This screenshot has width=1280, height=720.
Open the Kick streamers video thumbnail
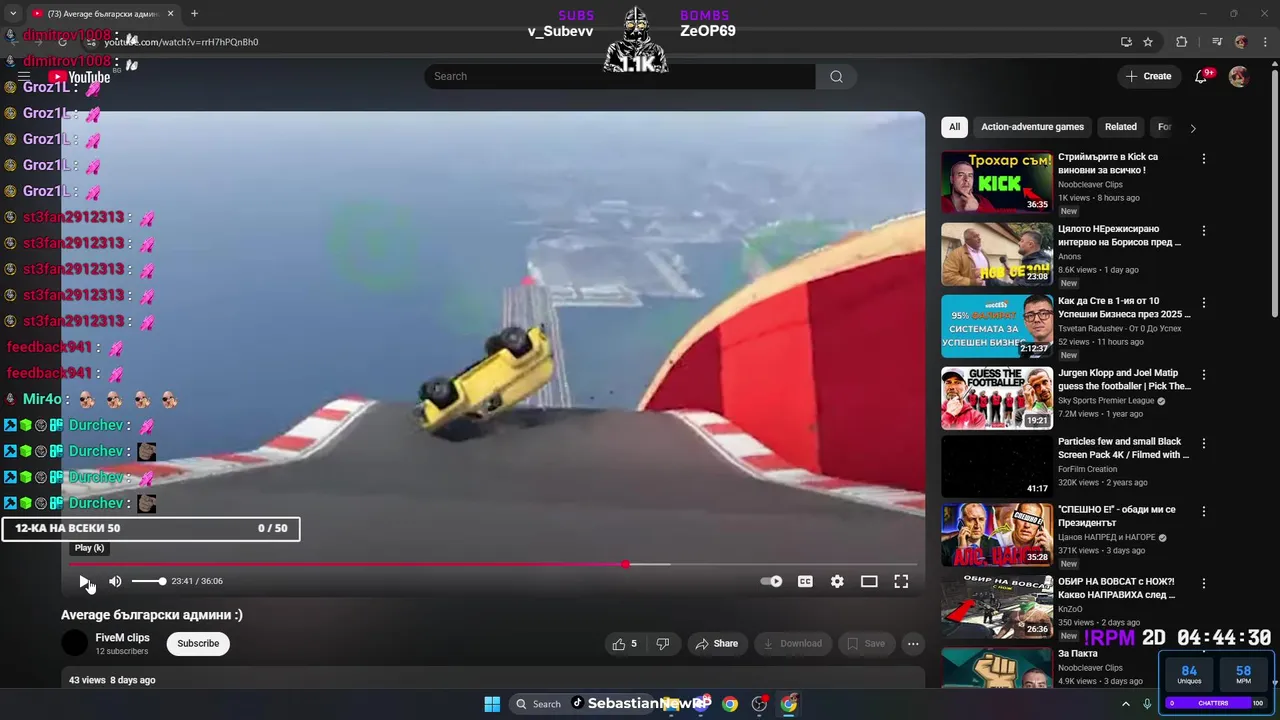pos(996,182)
